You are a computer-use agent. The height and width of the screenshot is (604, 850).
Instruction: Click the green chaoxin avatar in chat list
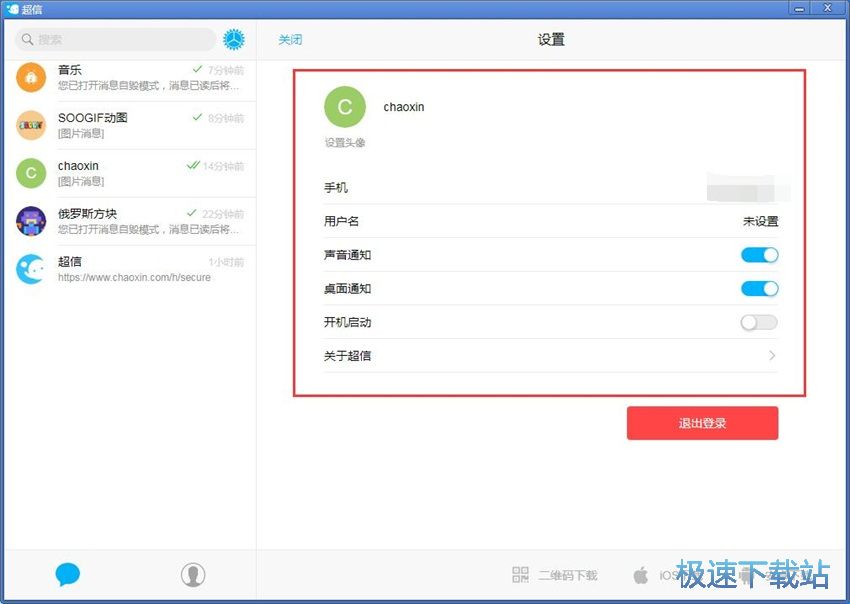tap(31, 173)
